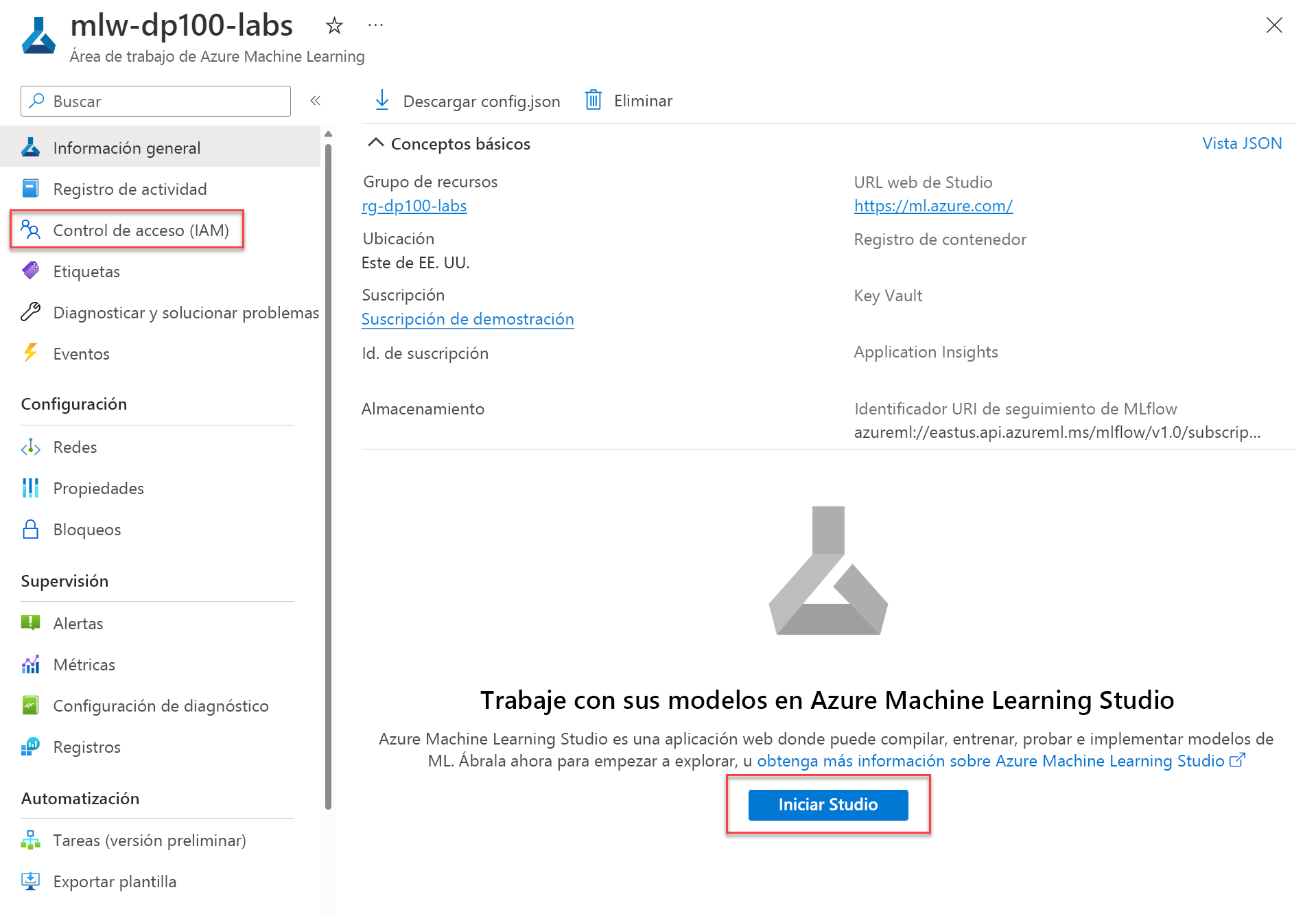Open Suscripción de demostración link
The image size is (1316, 914).
click(468, 318)
